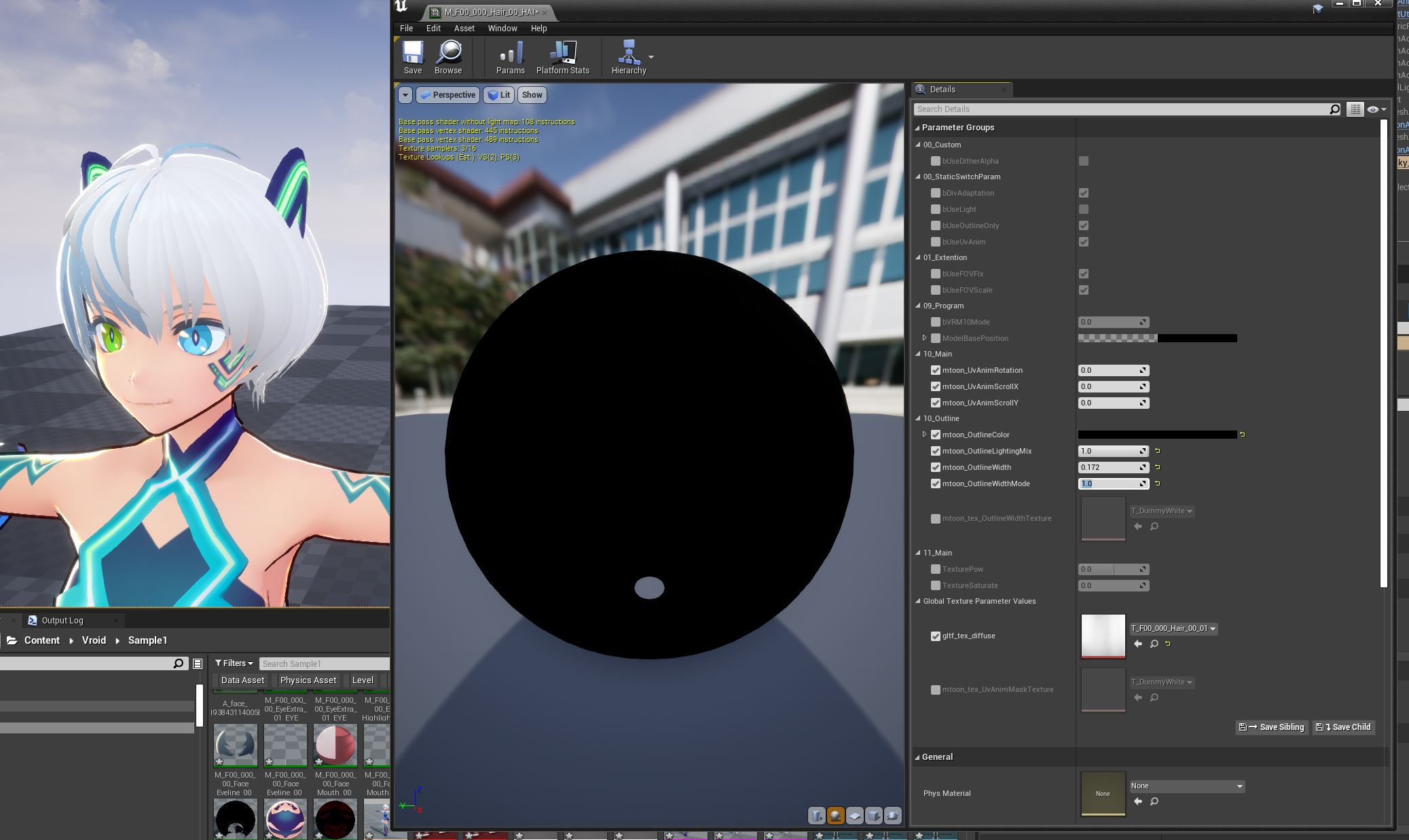The image size is (1409, 840).
Task: Click the Search Details input field
Action: click(1120, 109)
